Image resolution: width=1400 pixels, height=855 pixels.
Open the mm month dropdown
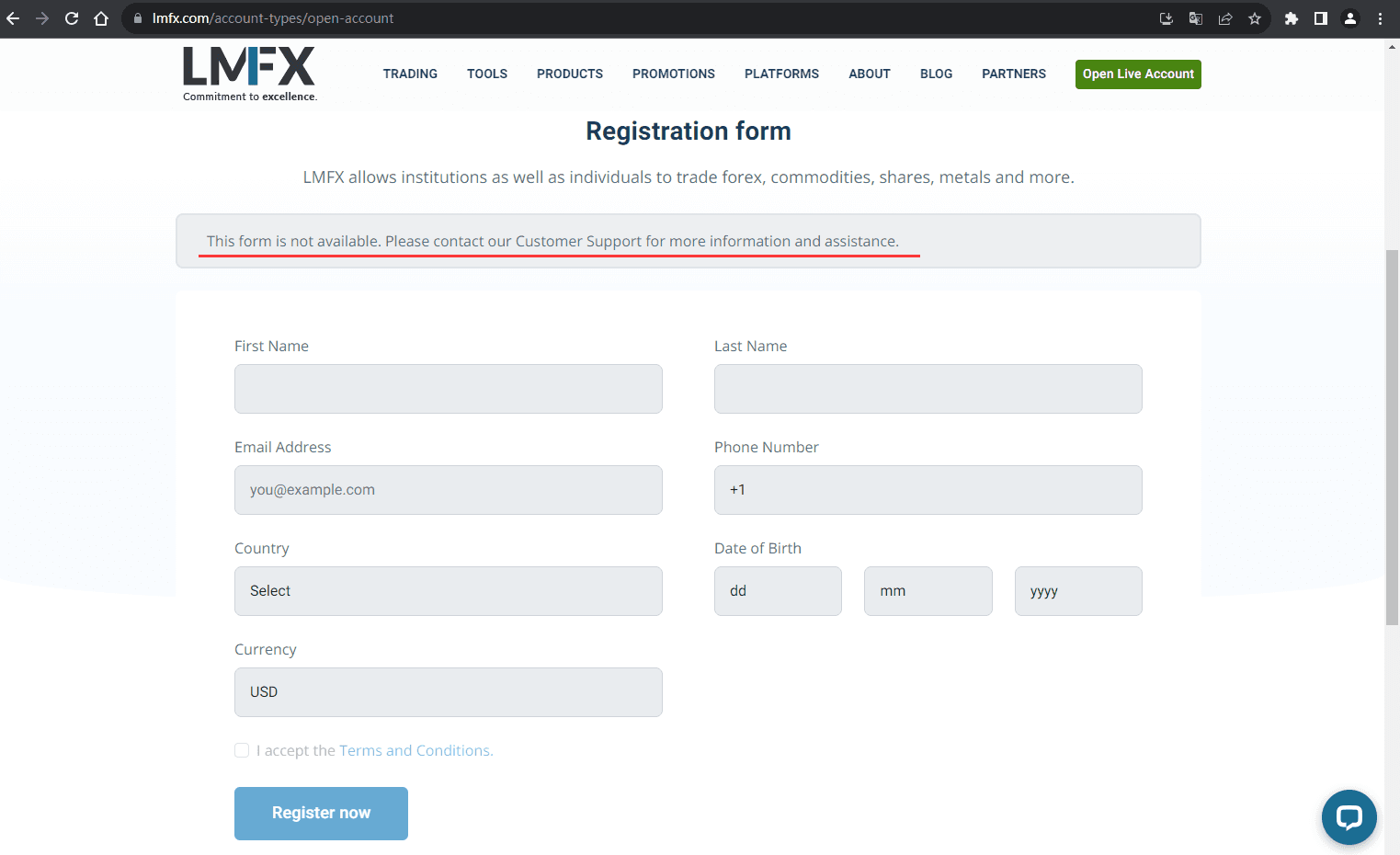[928, 591]
